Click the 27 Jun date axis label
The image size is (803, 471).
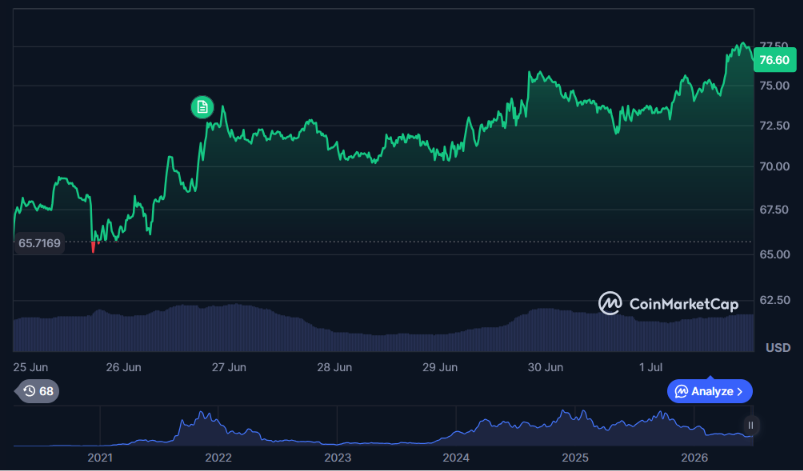pyautogui.click(x=229, y=367)
